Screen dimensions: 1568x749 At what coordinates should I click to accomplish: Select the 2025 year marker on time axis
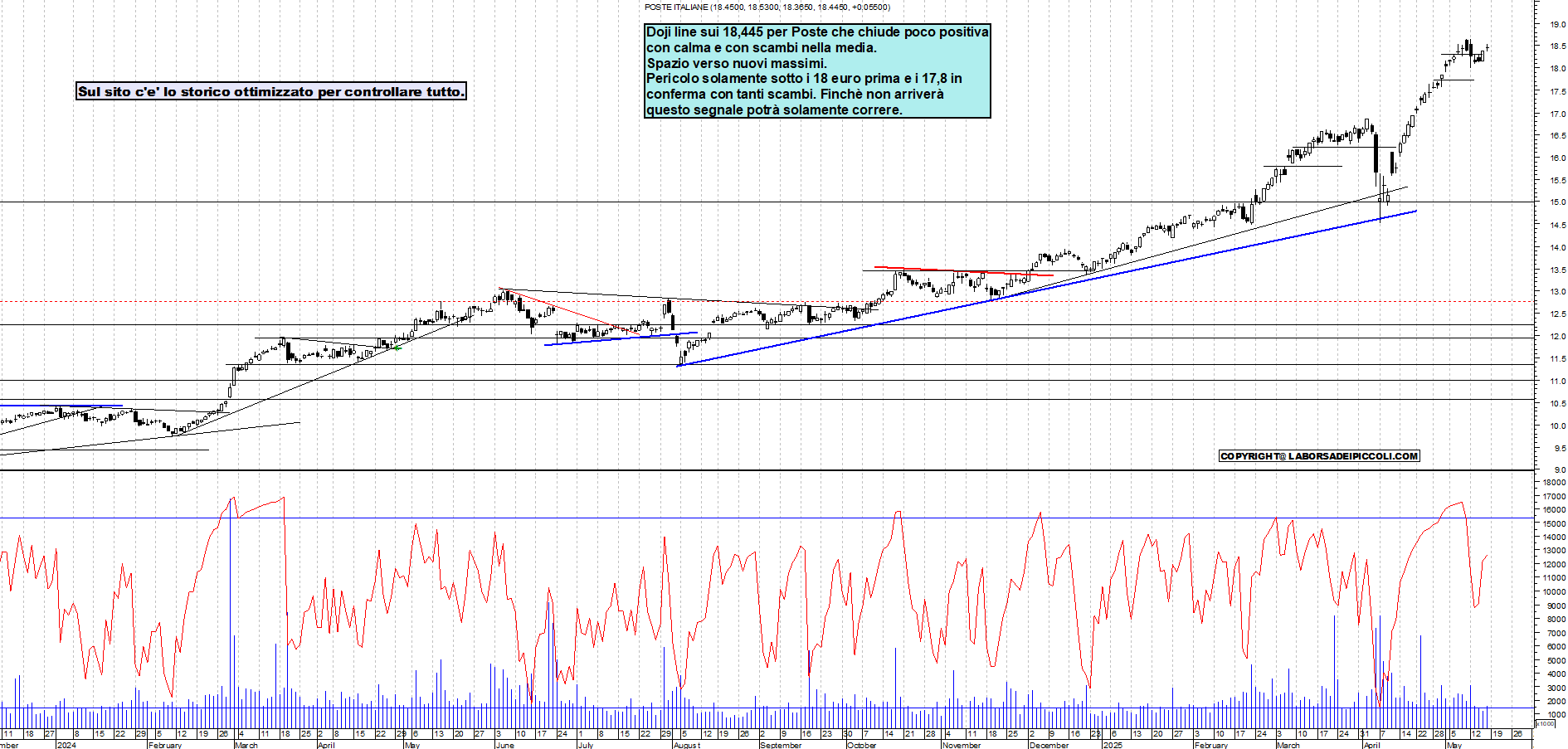[1113, 745]
